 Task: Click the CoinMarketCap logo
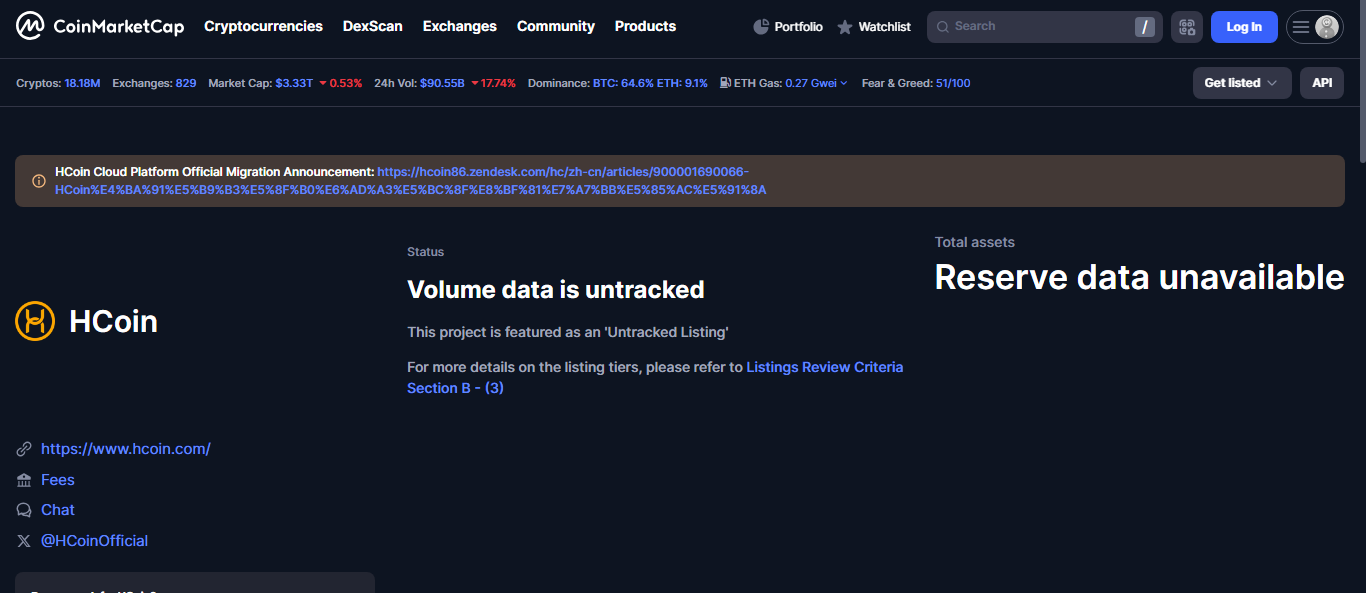point(100,26)
